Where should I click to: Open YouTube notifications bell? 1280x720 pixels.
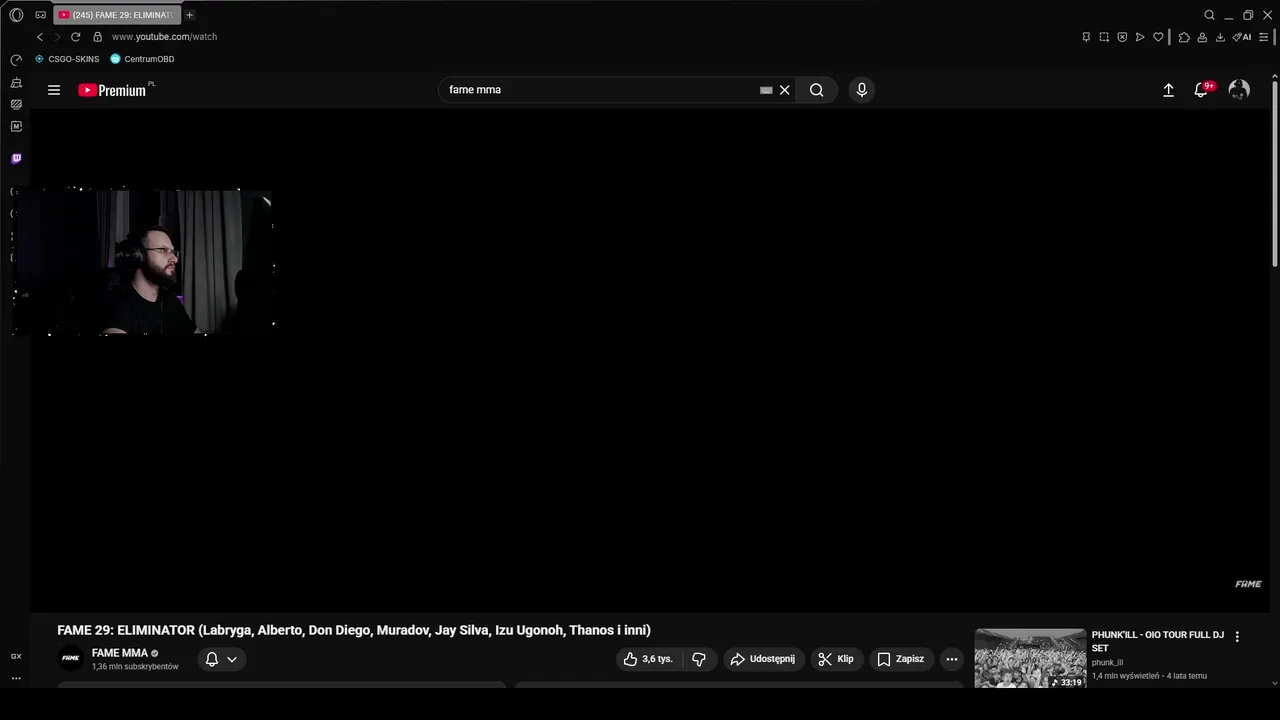click(1202, 90)
